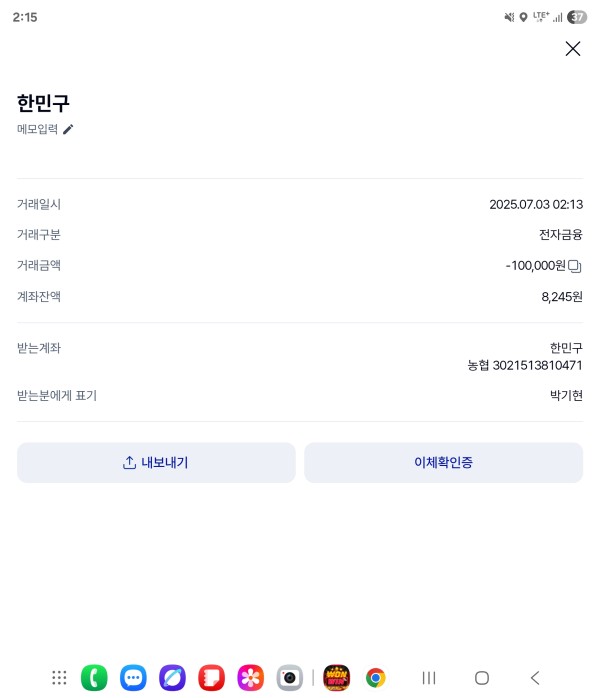Open the blue Messages app

coord(133,678)
